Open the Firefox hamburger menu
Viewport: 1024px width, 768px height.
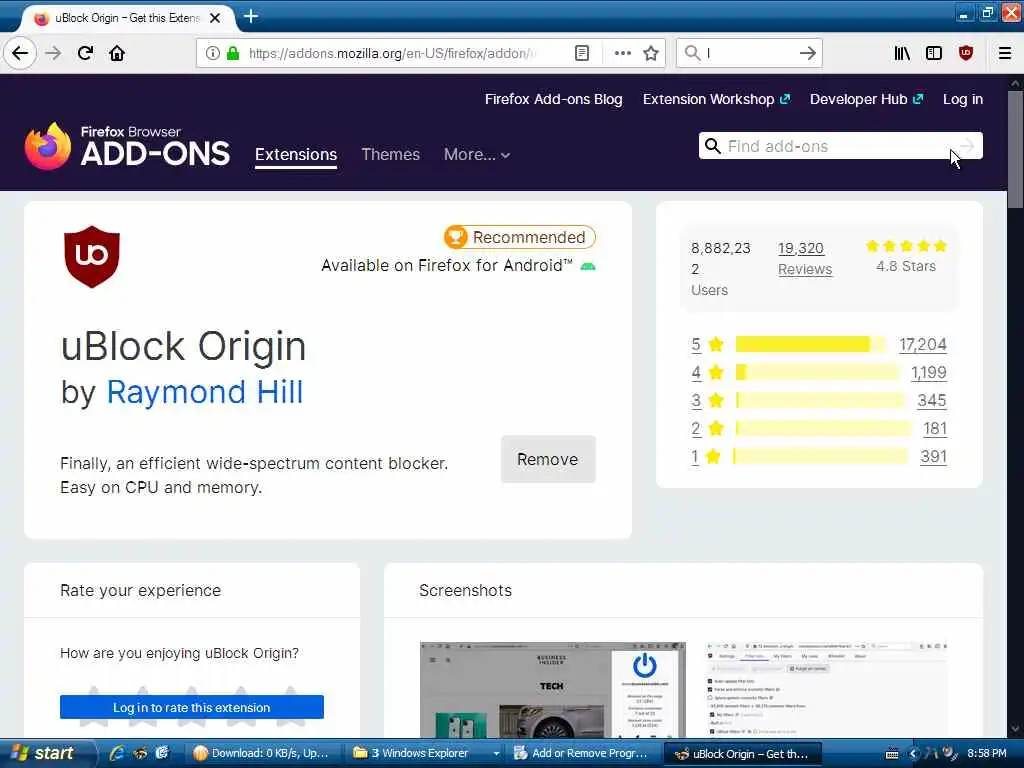1005,53
